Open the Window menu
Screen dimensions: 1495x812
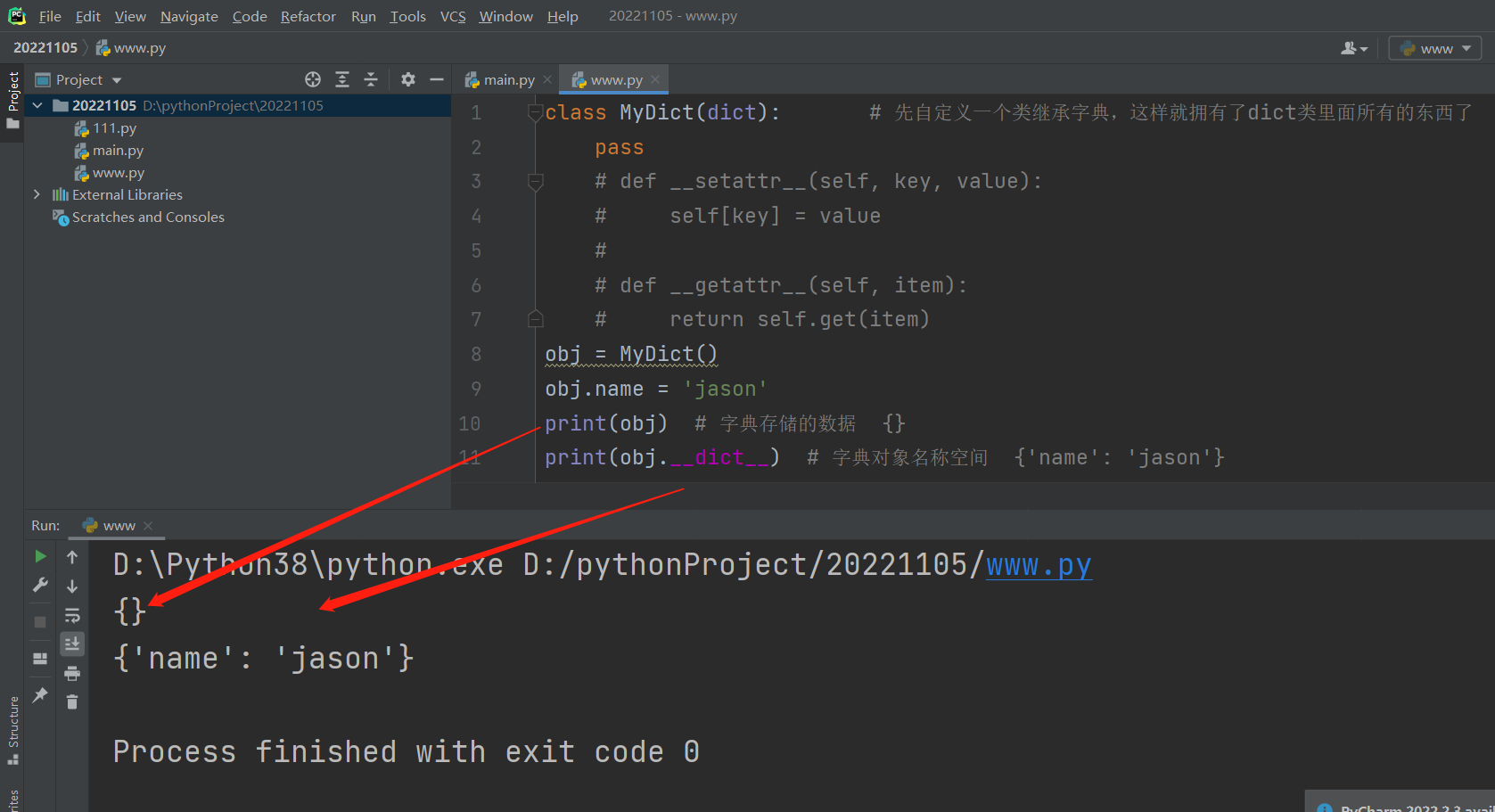505,16
